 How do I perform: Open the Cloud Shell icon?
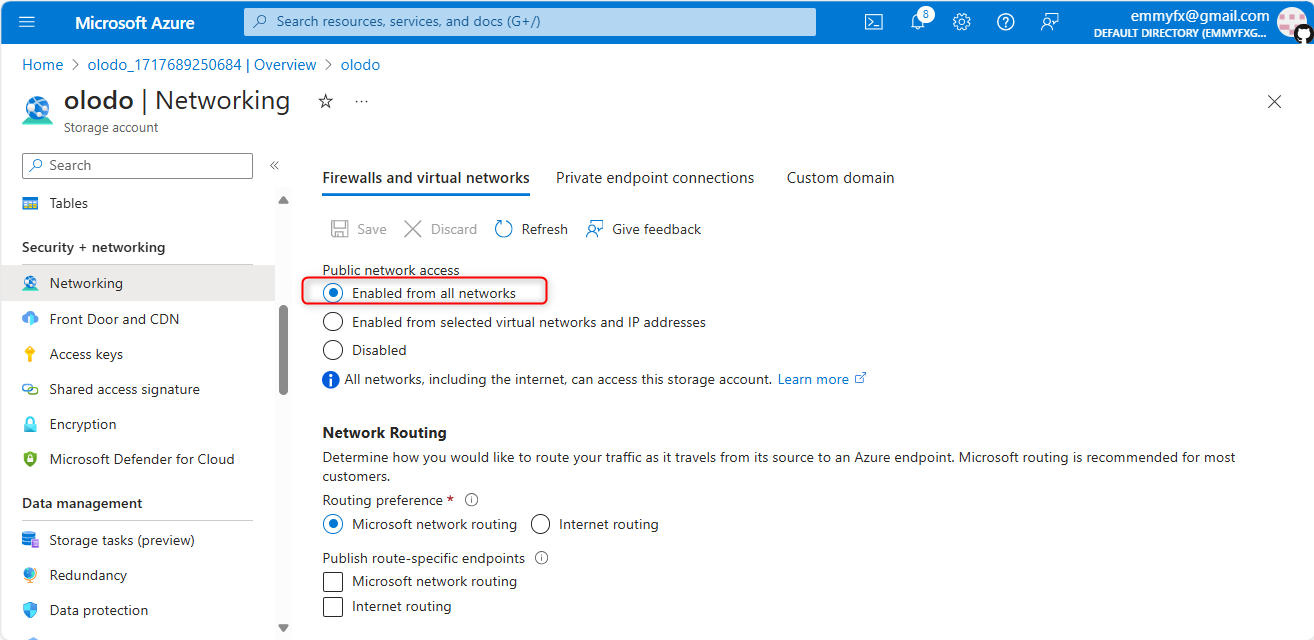tap(873, 22)
